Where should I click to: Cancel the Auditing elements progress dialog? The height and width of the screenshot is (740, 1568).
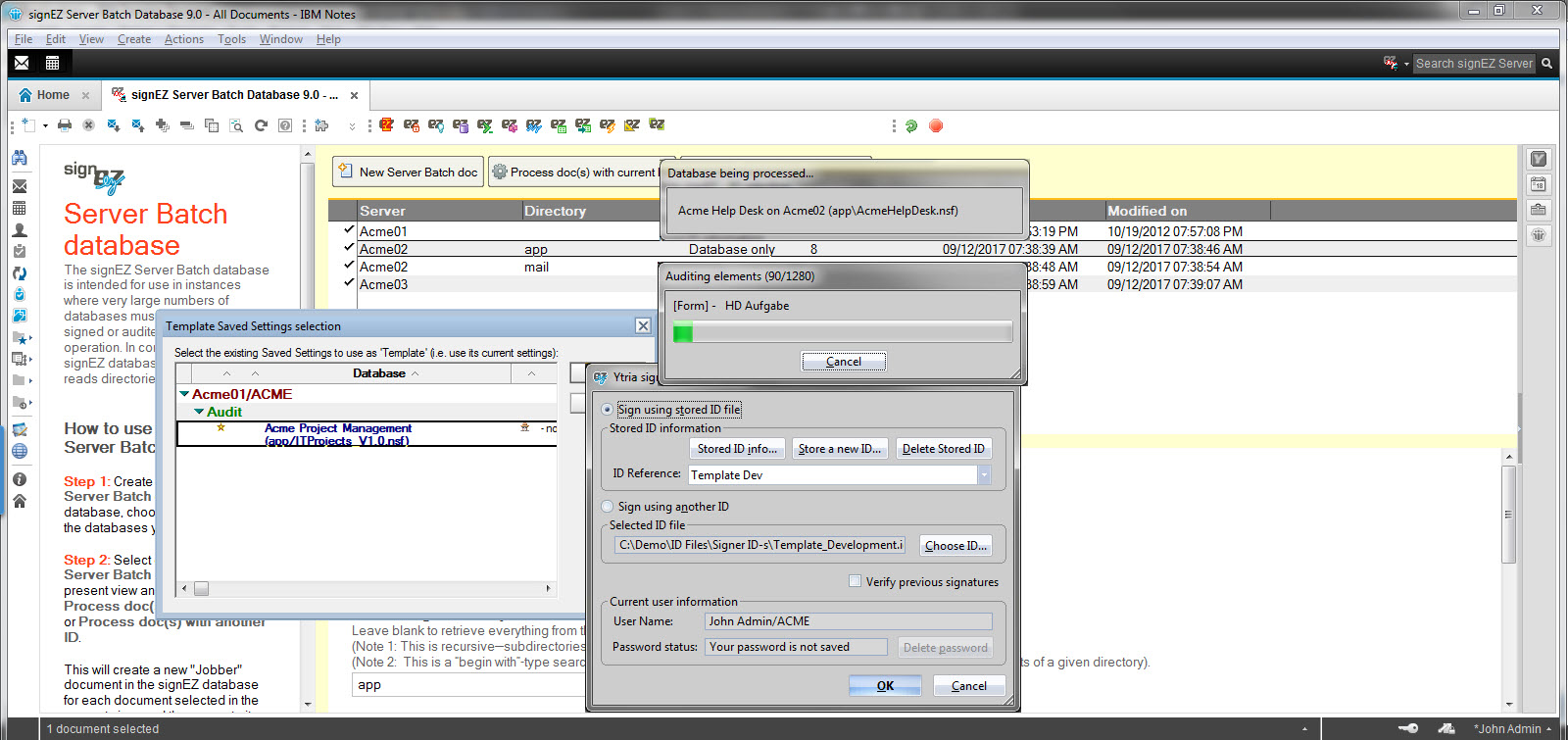coord(844,362)
